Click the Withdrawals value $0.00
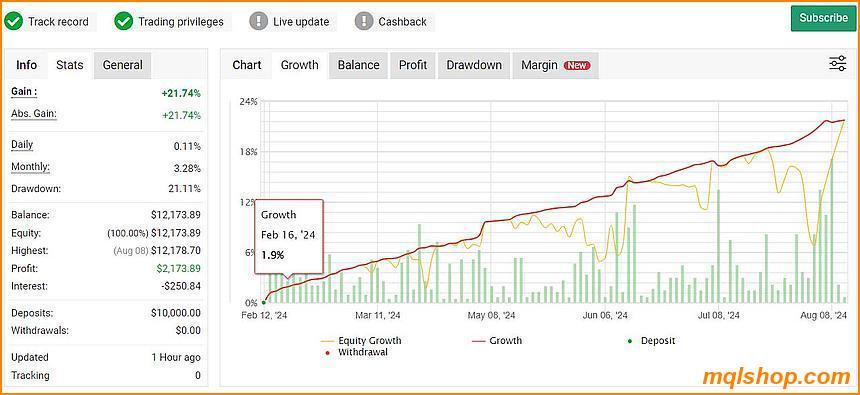 189,331
